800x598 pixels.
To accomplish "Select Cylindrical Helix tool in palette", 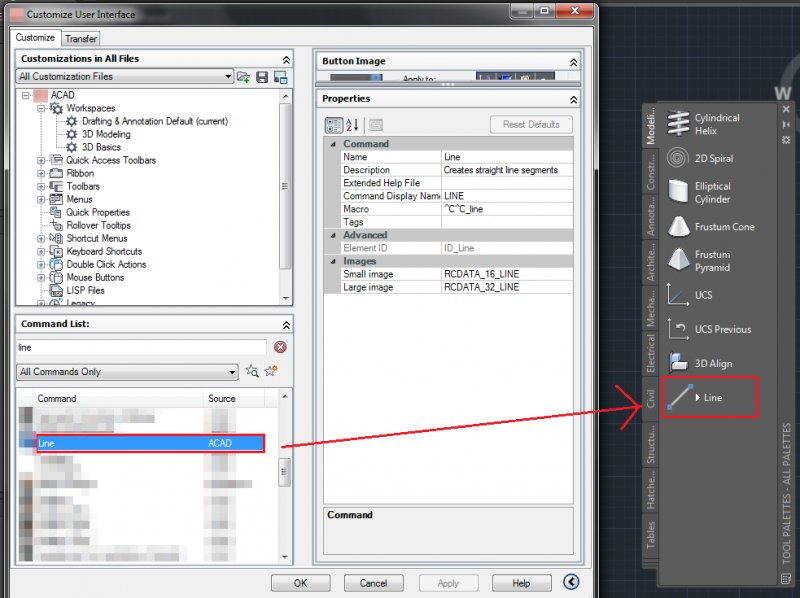I will (678, 123).
